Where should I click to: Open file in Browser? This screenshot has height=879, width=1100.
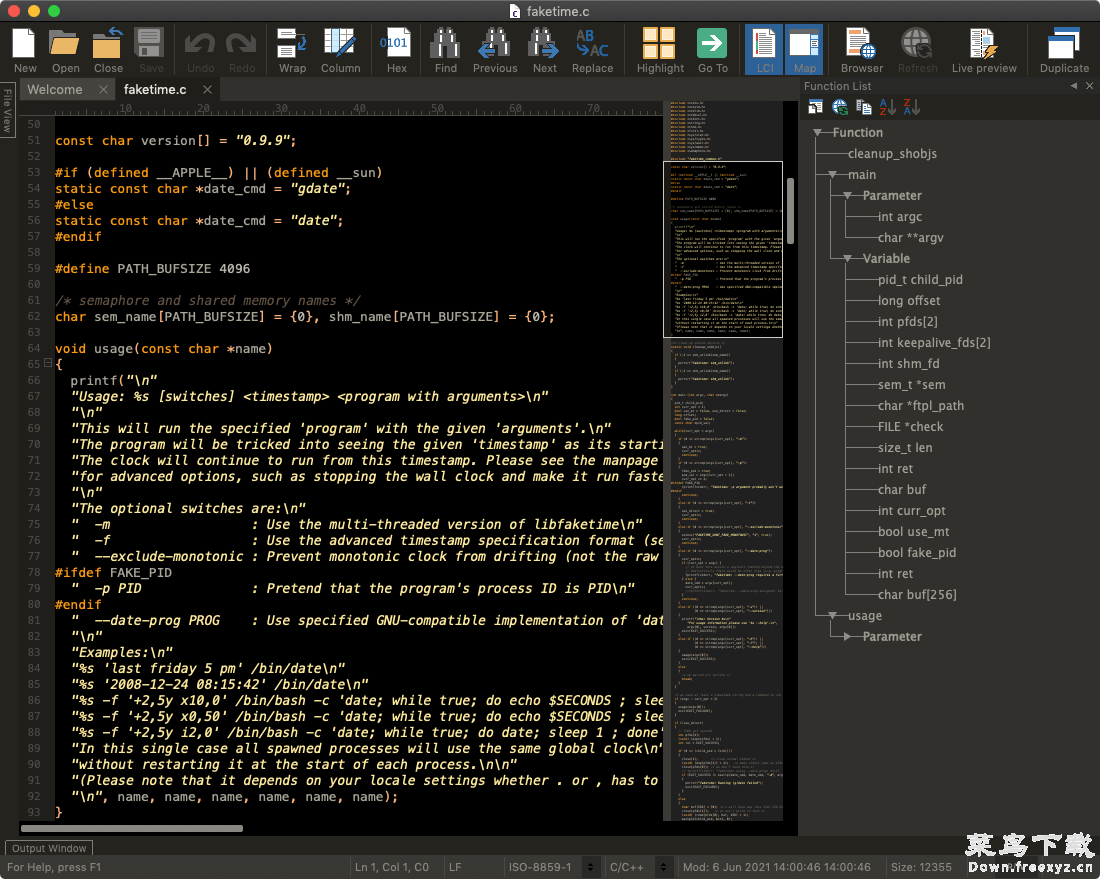[861, 50]
